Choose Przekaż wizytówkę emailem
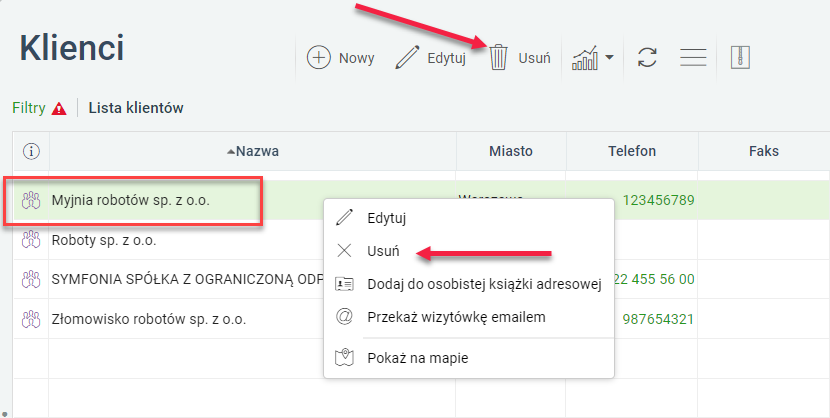Image resolution: width=830 pixels, height=418 pixels. (x=468, y=317)
